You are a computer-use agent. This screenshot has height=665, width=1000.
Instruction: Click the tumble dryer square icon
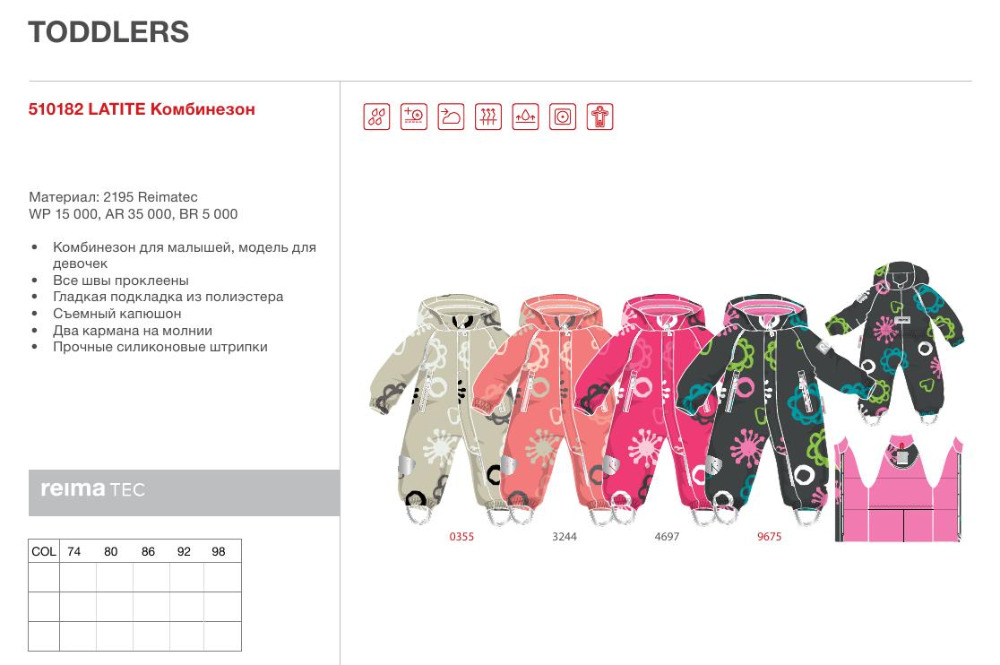pyautogui.click(x=562, y=117)
